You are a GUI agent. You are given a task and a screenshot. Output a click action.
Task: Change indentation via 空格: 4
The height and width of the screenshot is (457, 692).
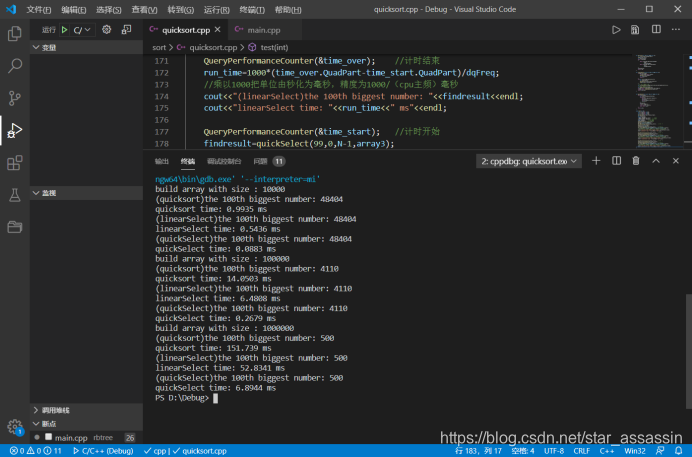[x=523, y=451]
